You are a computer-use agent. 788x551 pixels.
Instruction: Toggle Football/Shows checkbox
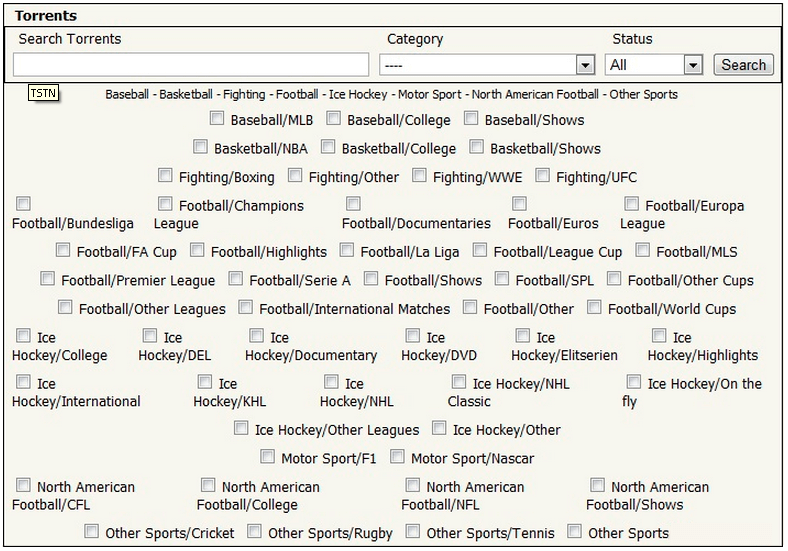[x=371, y=279]
